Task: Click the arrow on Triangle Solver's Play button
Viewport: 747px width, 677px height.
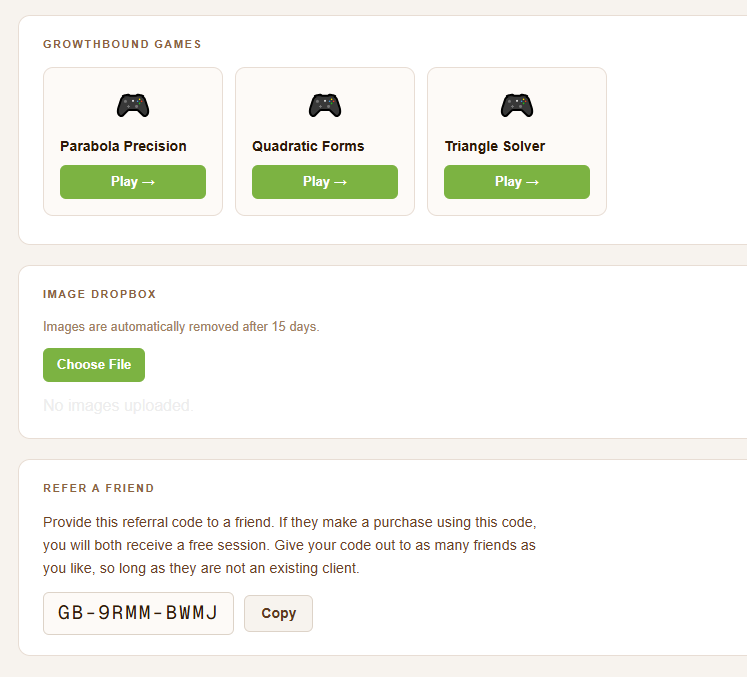Action: [533, 182]
